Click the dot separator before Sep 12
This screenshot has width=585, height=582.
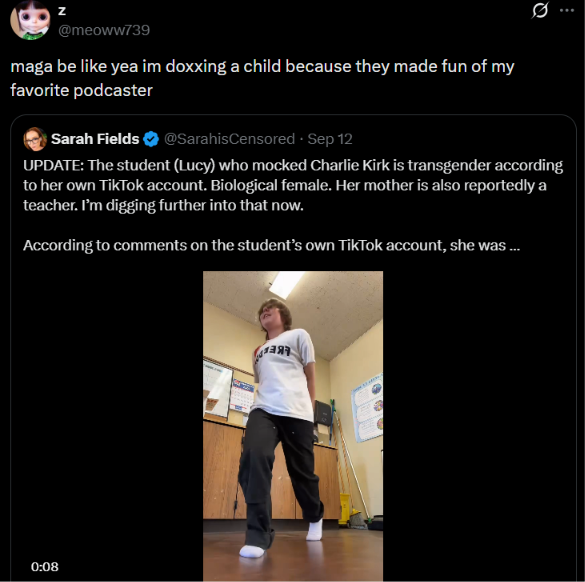[x=301, y=139]
